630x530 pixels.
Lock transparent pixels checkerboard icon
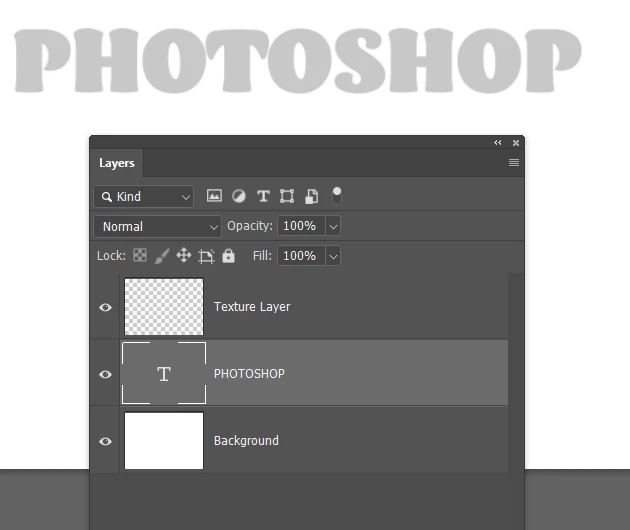pos(140,255)
